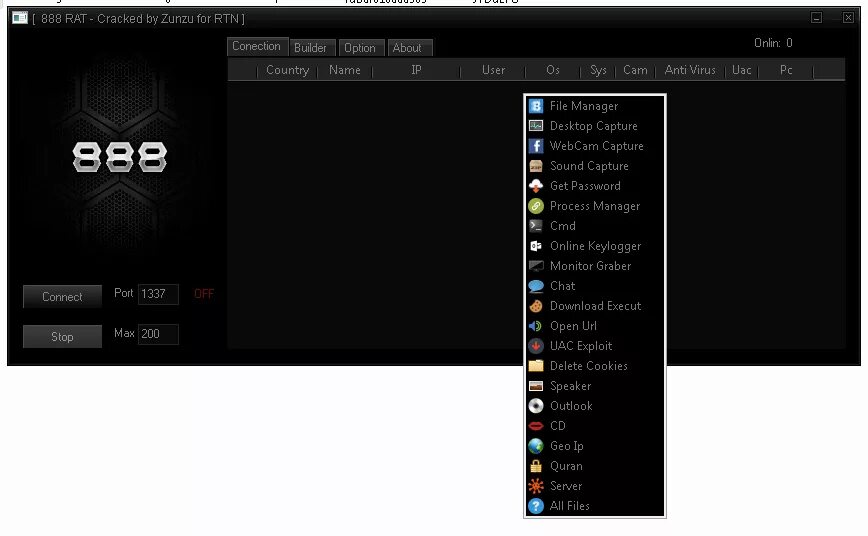Click the Uac column header
Image resolution: width=868 pixels, height=536 pixels.
coord(742,70)
